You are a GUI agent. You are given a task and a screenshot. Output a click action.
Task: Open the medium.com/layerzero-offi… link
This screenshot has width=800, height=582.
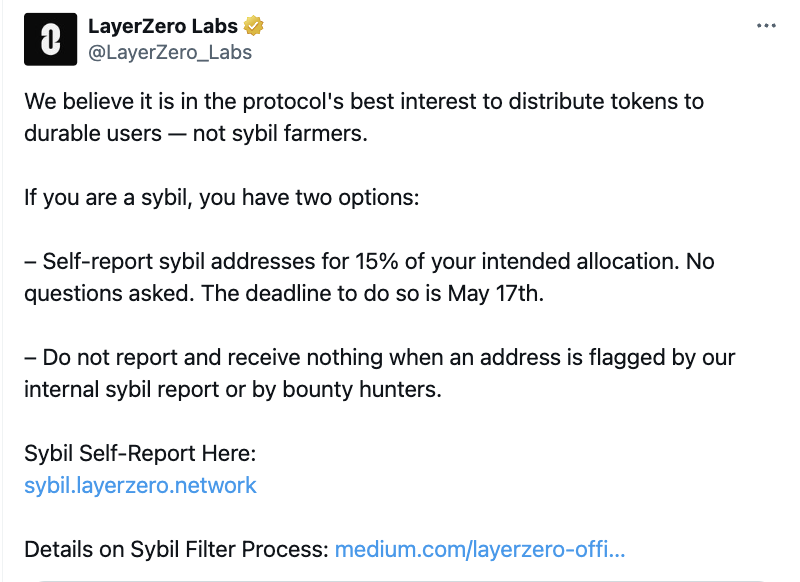(480, 549)
